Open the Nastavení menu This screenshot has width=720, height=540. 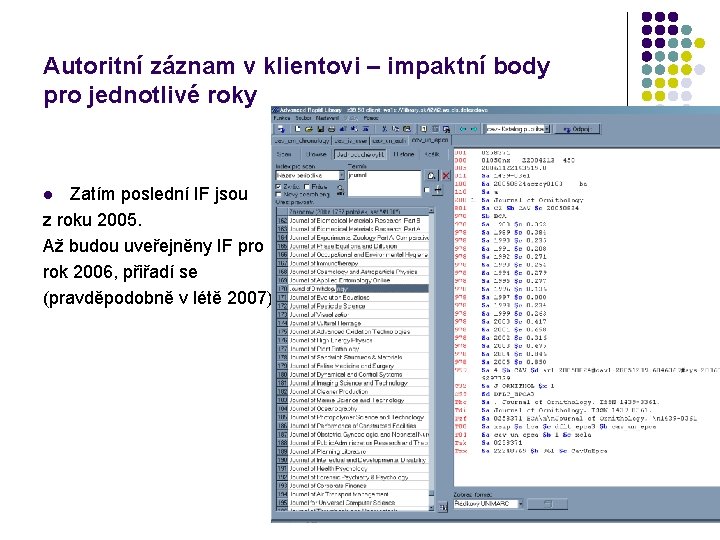coord(327,118)
